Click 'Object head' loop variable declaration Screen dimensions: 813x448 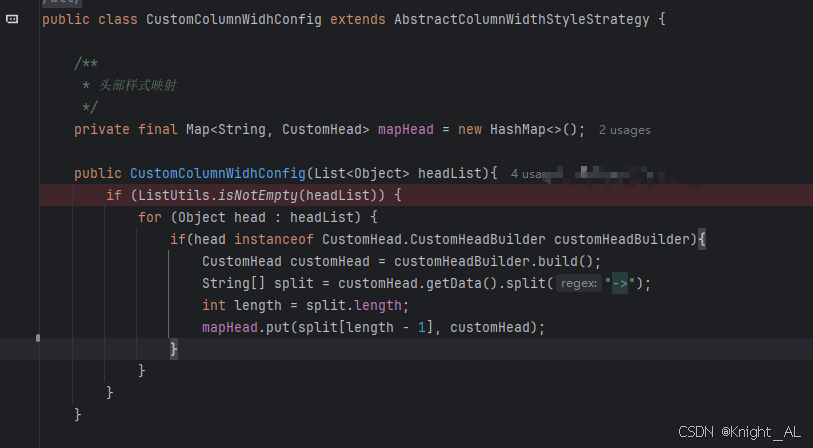point(222,217)
